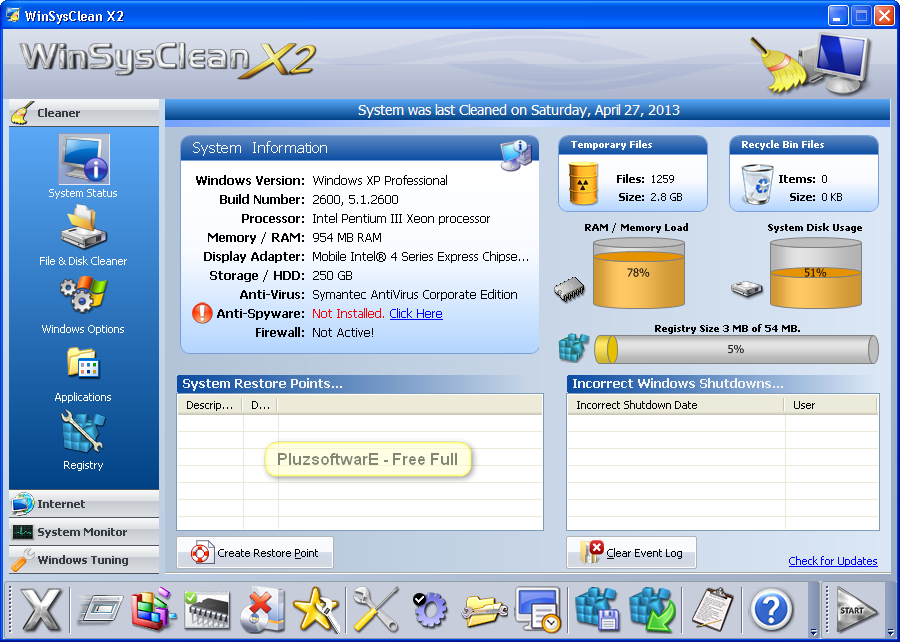
Task: Click the RAM chip icon
Action: pyautogui.click(x=569, y=289)
